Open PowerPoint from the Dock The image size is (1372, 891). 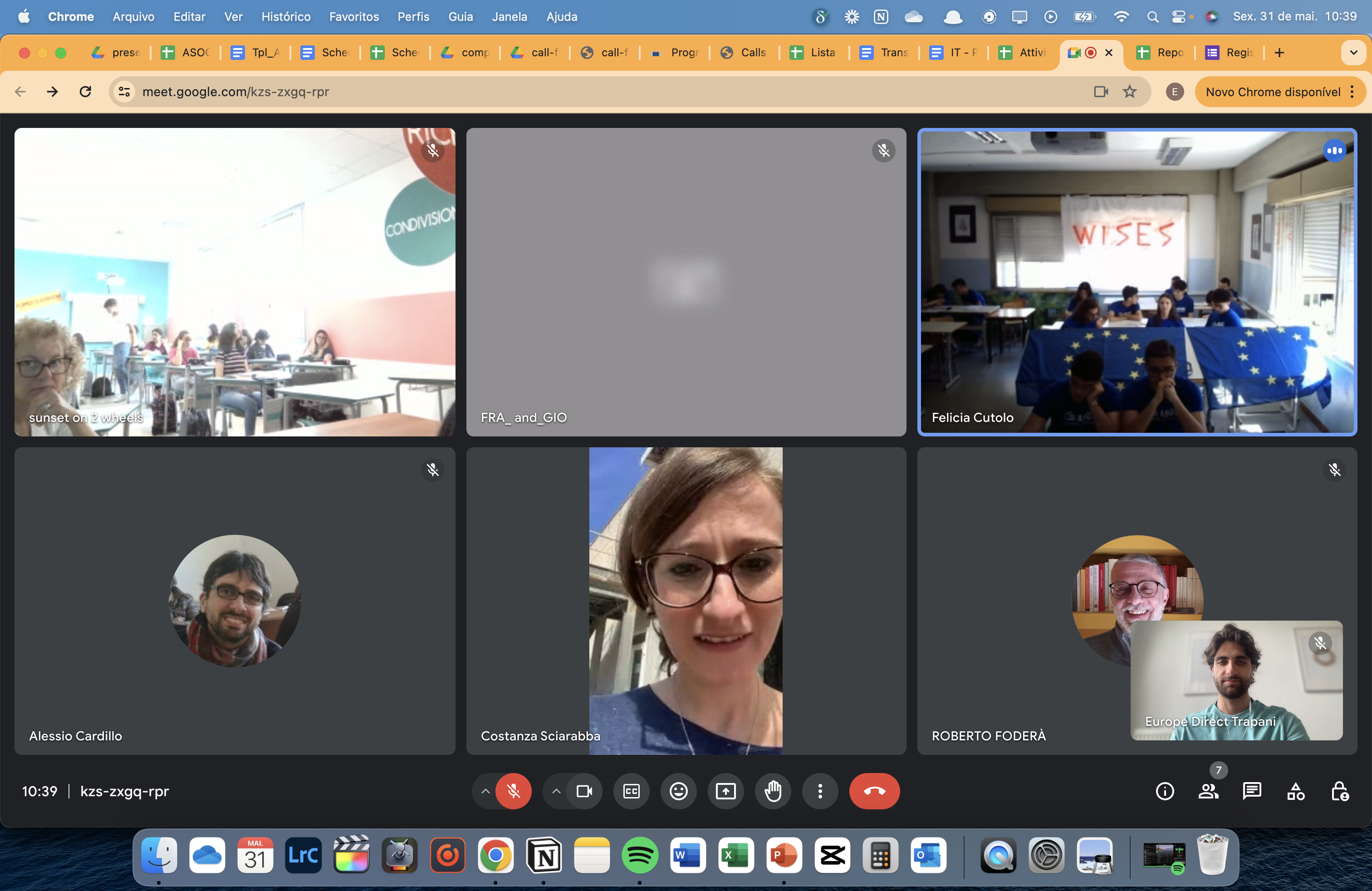click(x=784, y=856)
